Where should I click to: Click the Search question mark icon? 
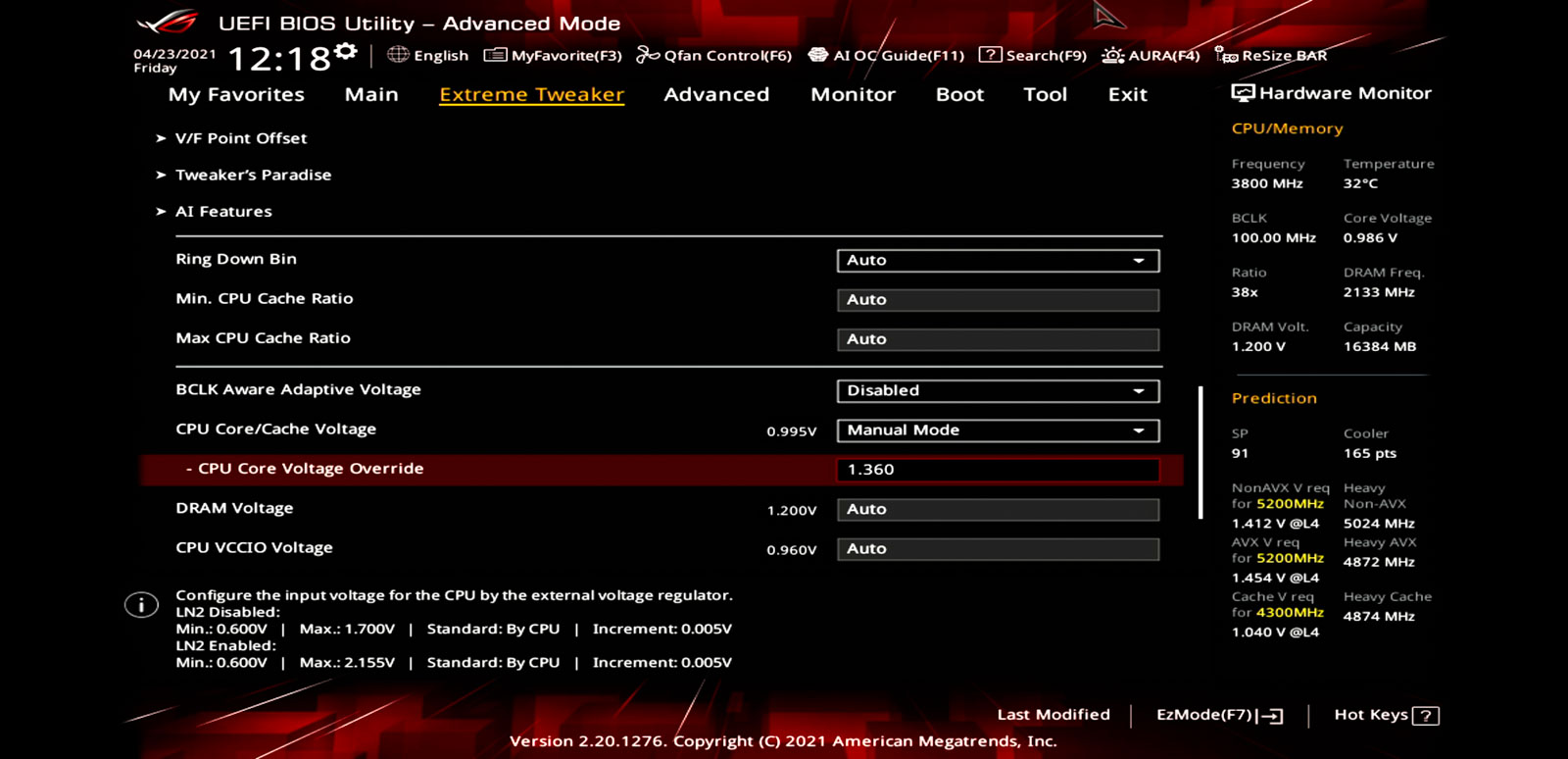991,55
